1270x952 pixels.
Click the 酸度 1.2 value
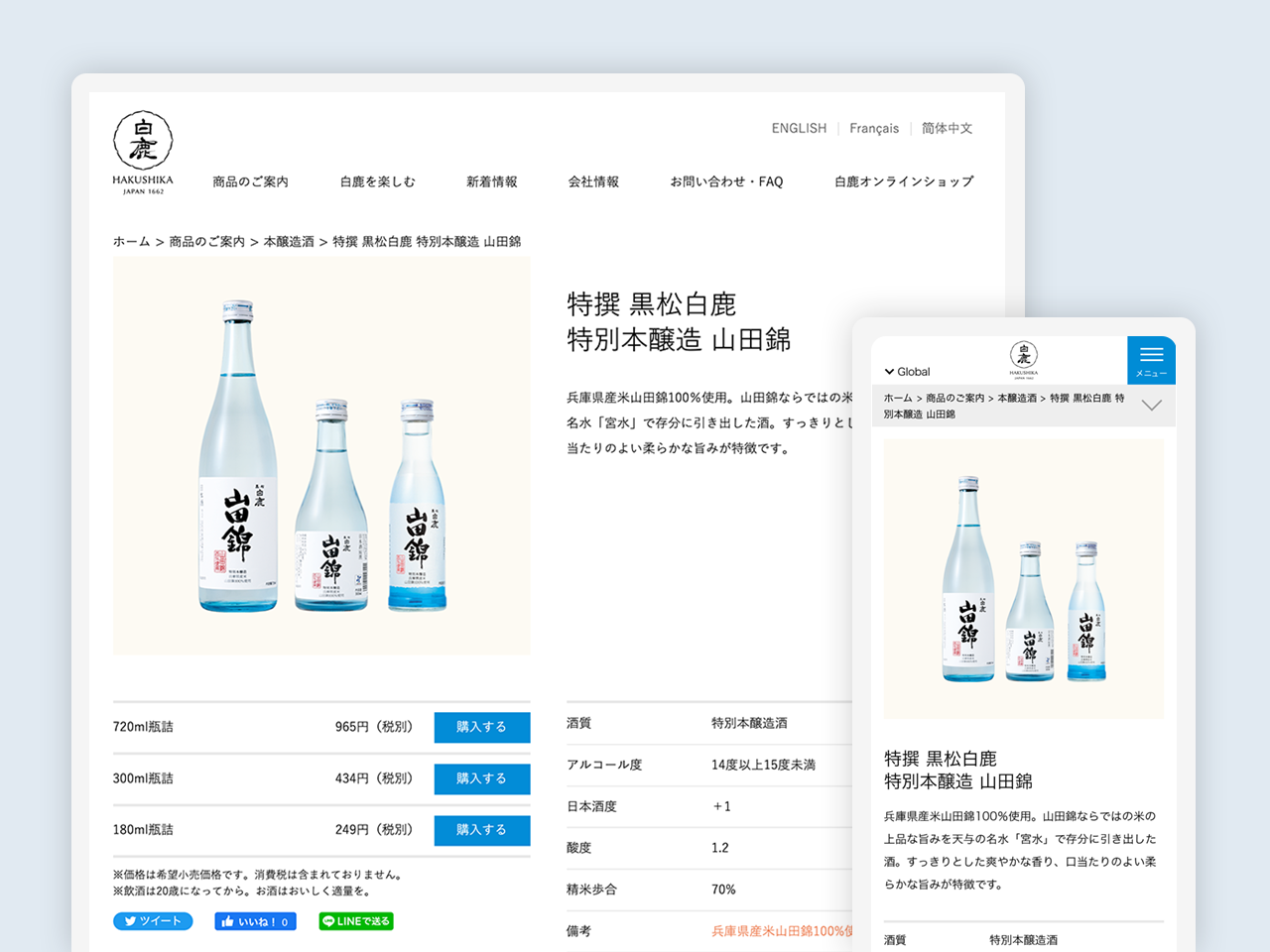tap(719, 848)
